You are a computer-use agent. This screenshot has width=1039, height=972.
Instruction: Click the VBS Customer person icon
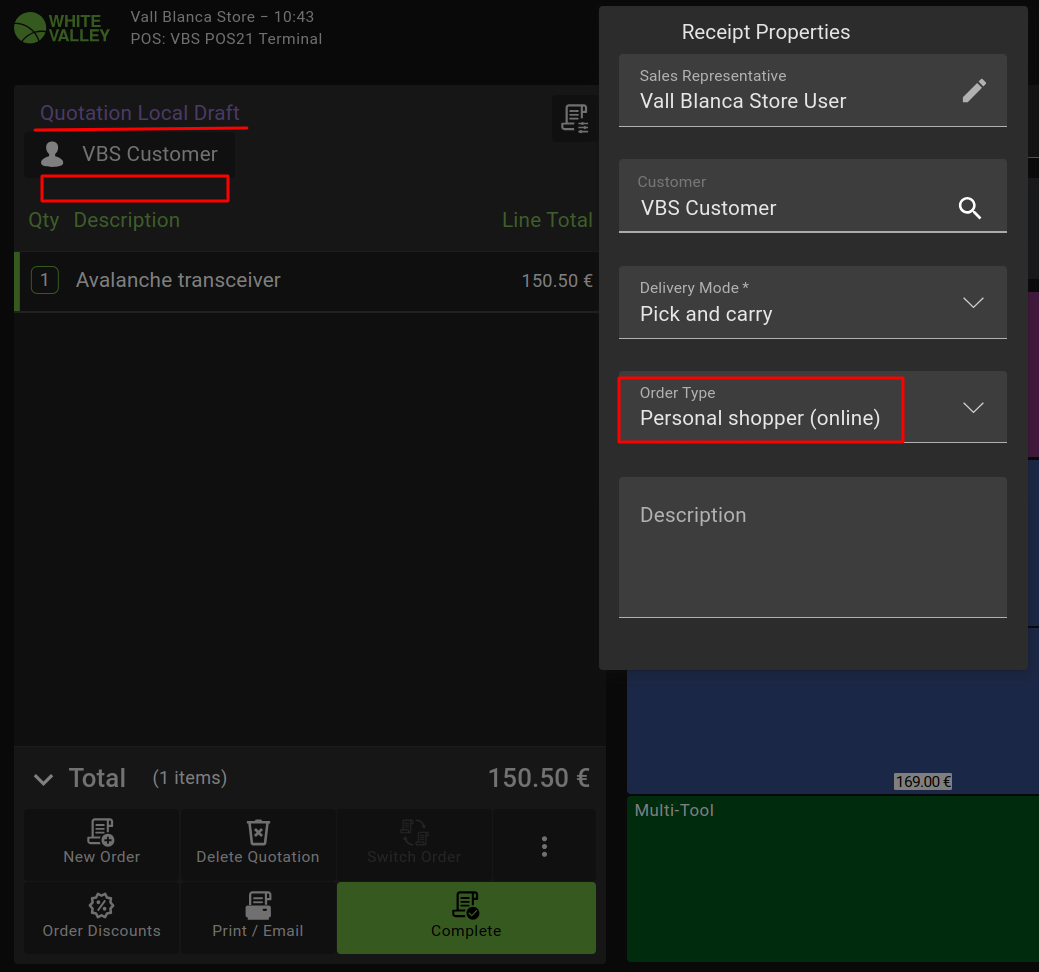tap(52, 154)
